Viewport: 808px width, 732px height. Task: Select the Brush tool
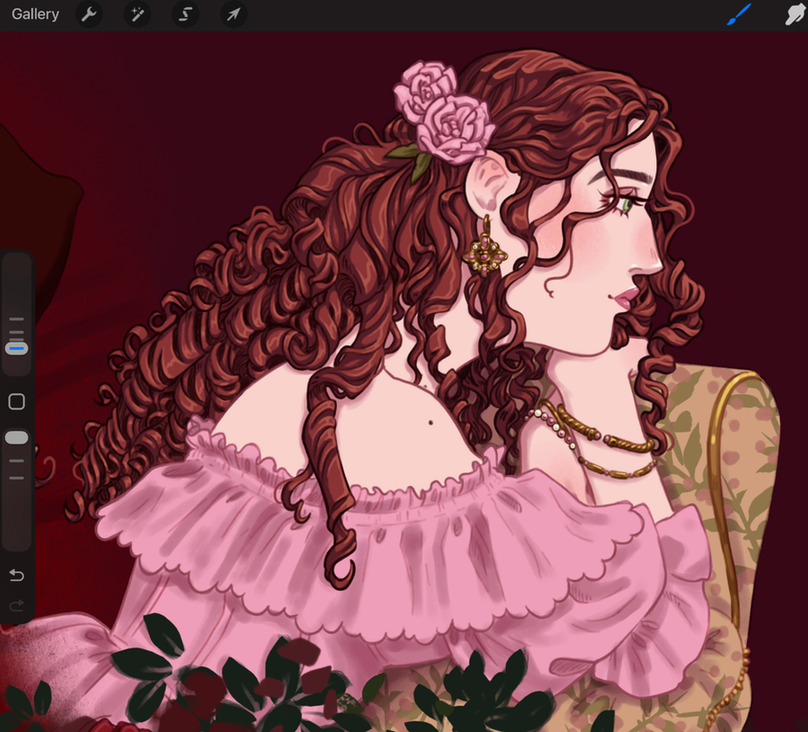(x=738, y=15)
